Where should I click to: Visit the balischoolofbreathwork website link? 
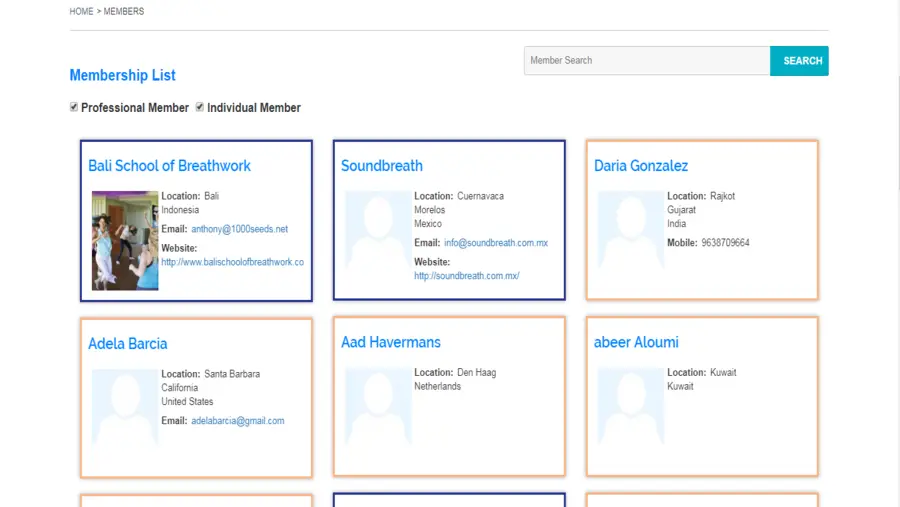coord(232,262)
